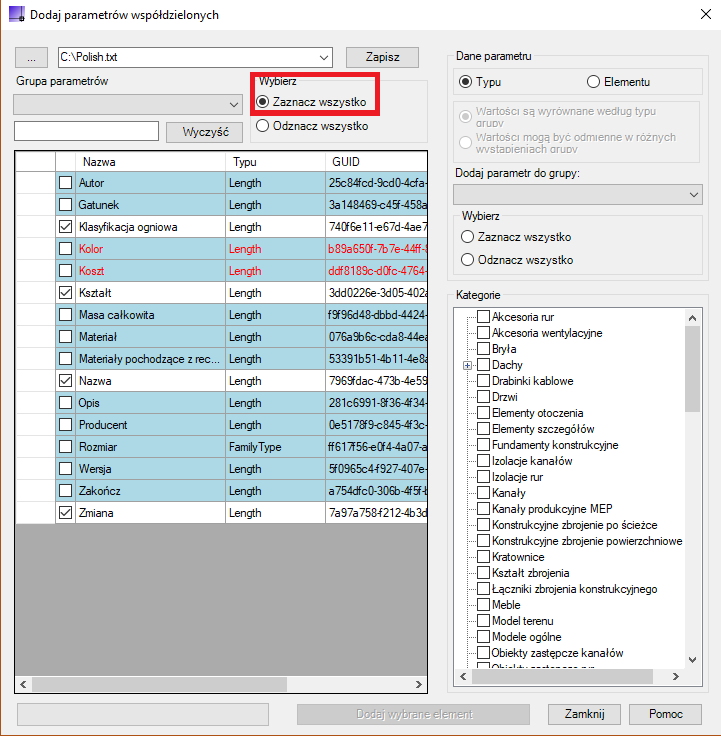Screen dimensions: 721x736
Task: Click the Wyczyść button
Action: [x=205, y=132]
